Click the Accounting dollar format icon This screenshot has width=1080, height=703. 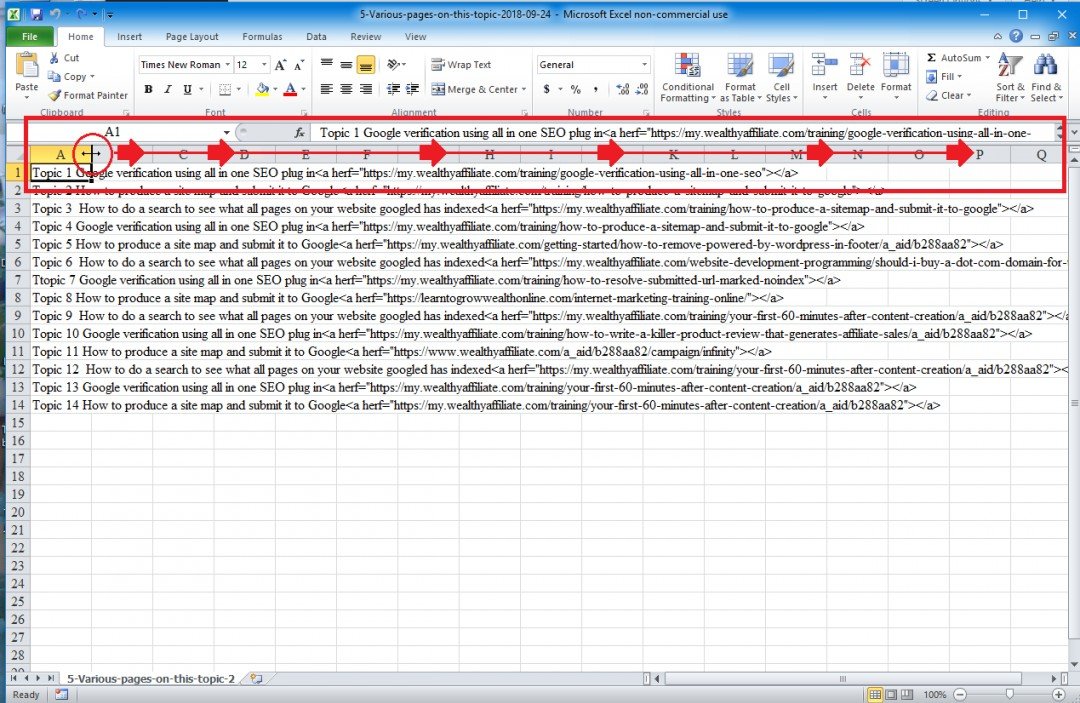coord(546,89)
